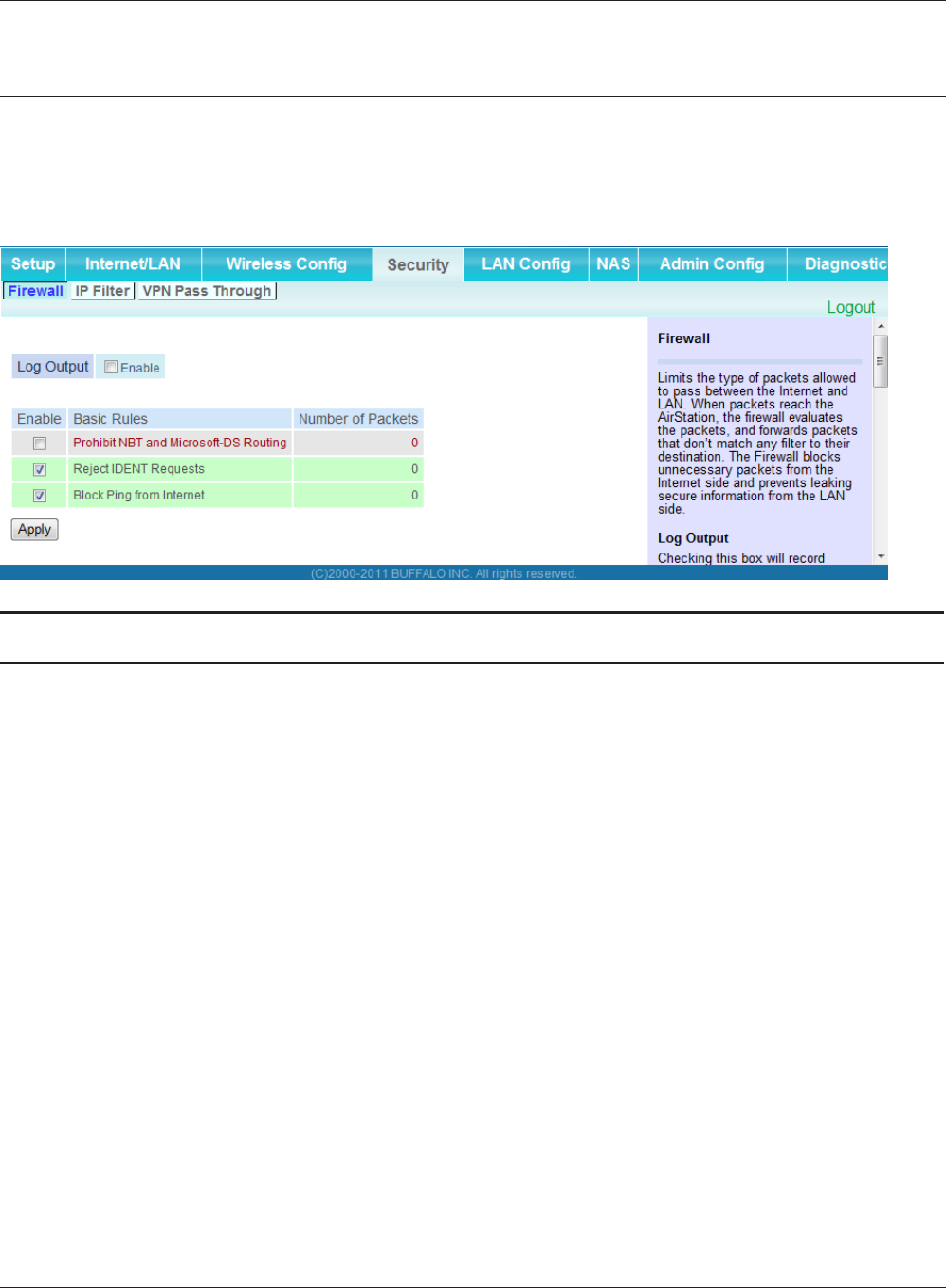Open the Setup tab
The height and width of the screenshot is (1288, 946).
pyautogui.click(x=33, y=264)
